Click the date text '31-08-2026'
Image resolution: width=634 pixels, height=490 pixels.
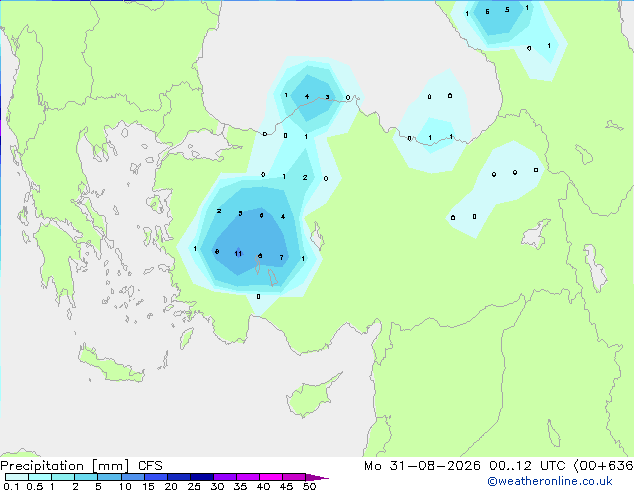point(435,466)
